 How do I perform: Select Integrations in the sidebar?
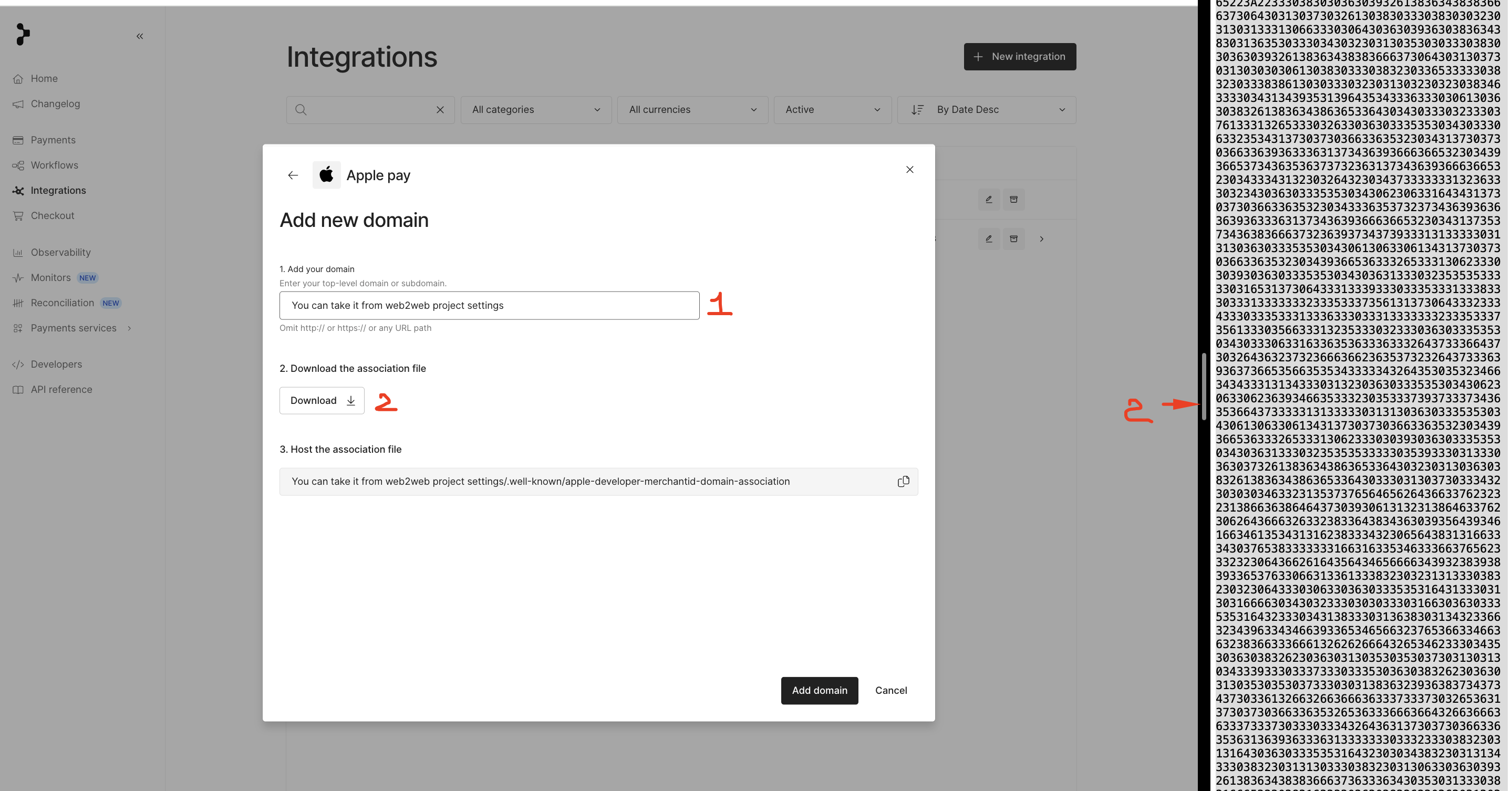tap(58, 191)
